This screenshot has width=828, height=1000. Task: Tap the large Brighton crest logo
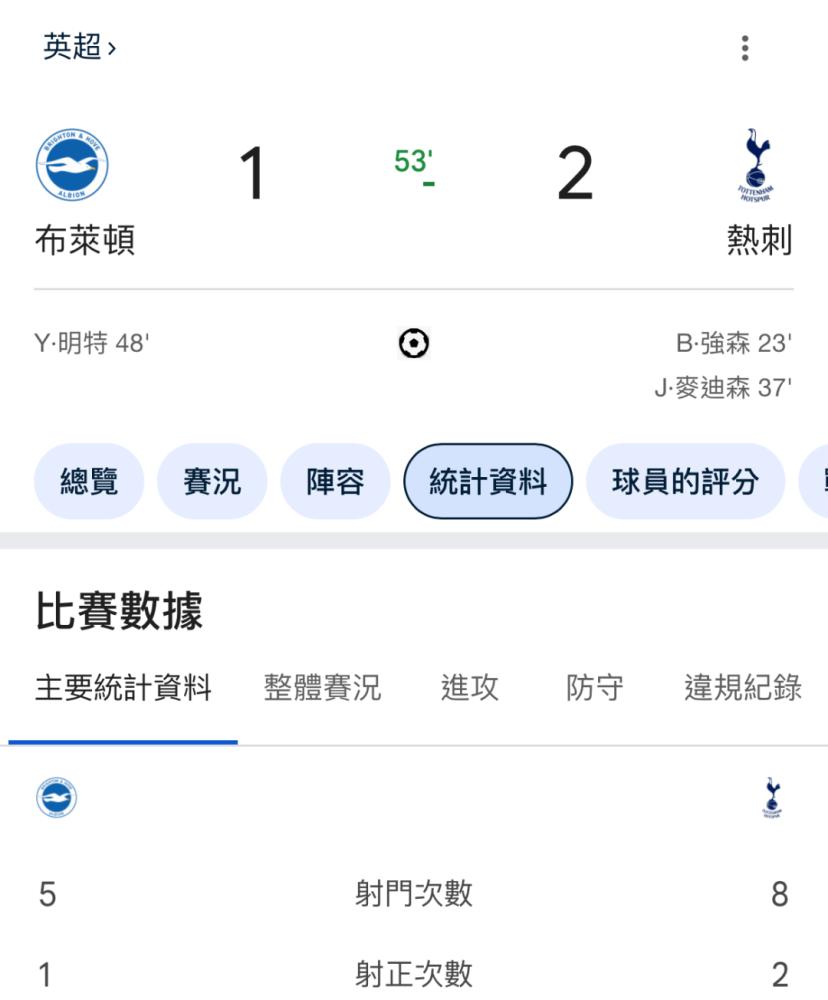point(72,165)
